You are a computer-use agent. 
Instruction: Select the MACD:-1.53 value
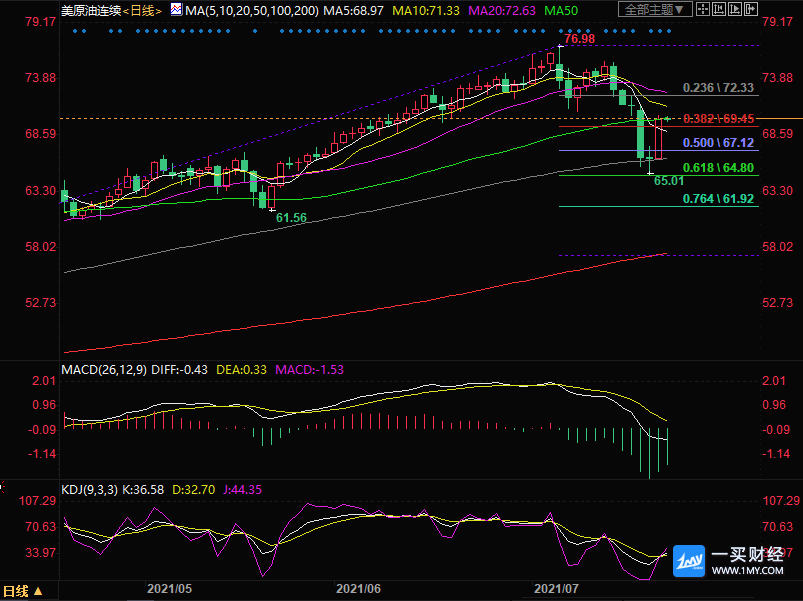click(309, 370)
